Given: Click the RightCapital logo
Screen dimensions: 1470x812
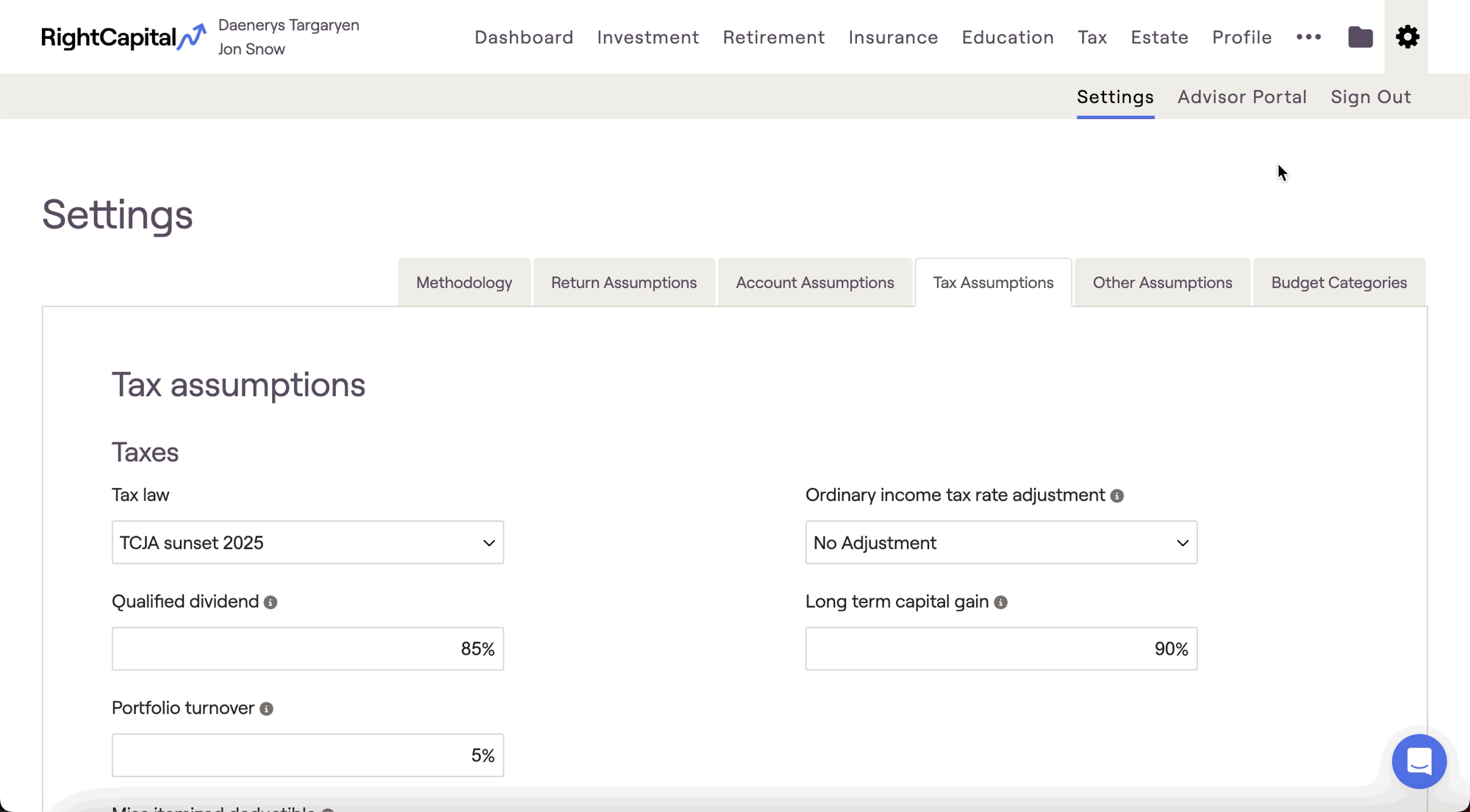Looking at the screenshot, I should point(123,37).
